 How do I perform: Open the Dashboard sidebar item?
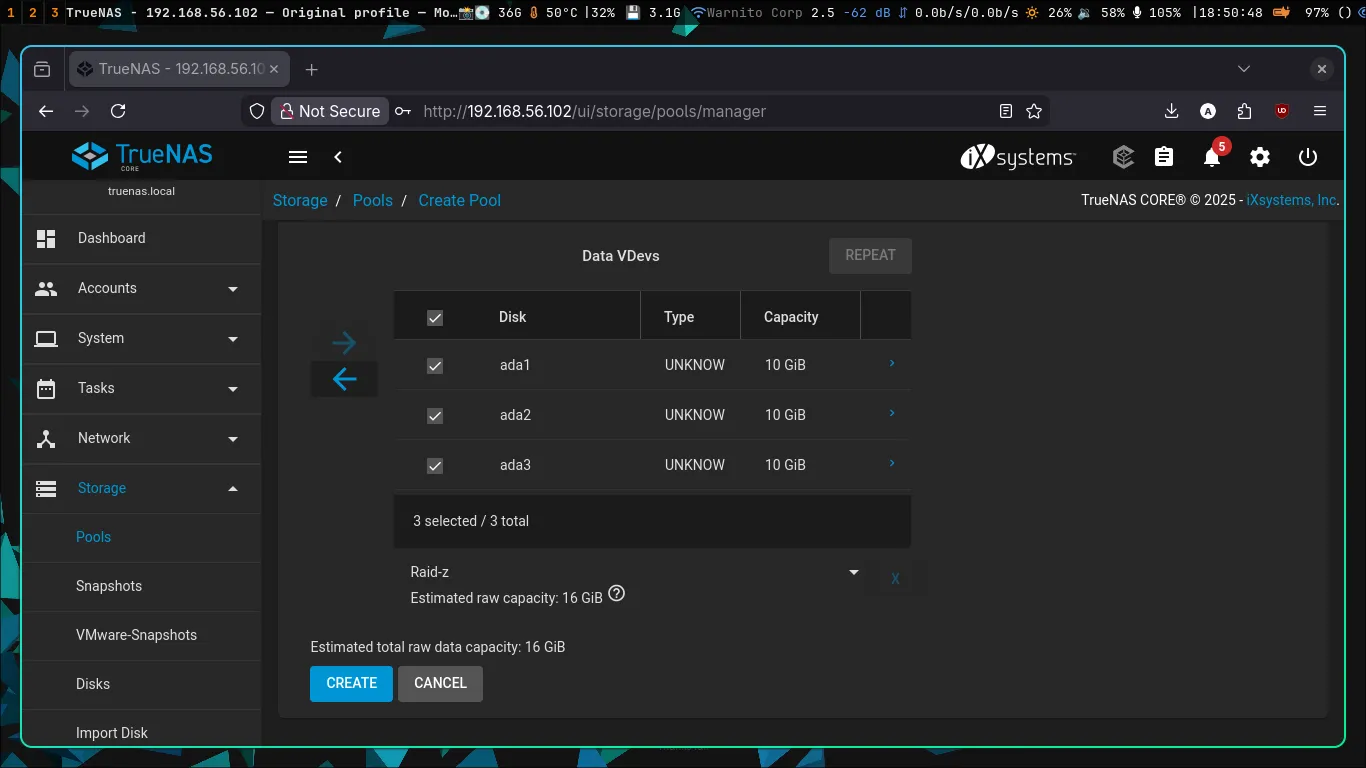[x=111, y=238]
